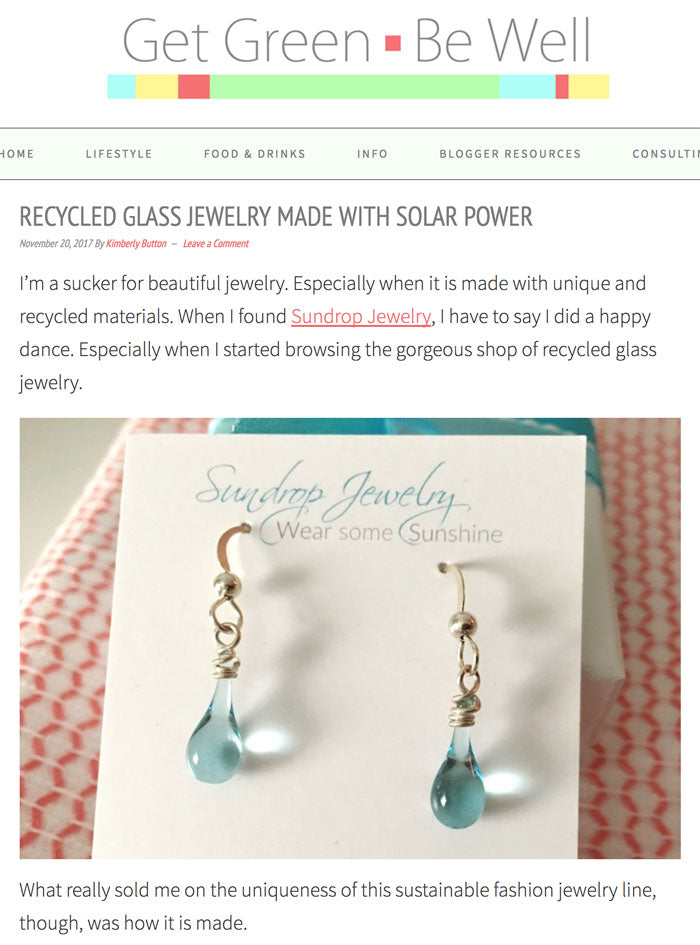Click the Leave a Comment link
700x945 pixels.
[216, 243]
